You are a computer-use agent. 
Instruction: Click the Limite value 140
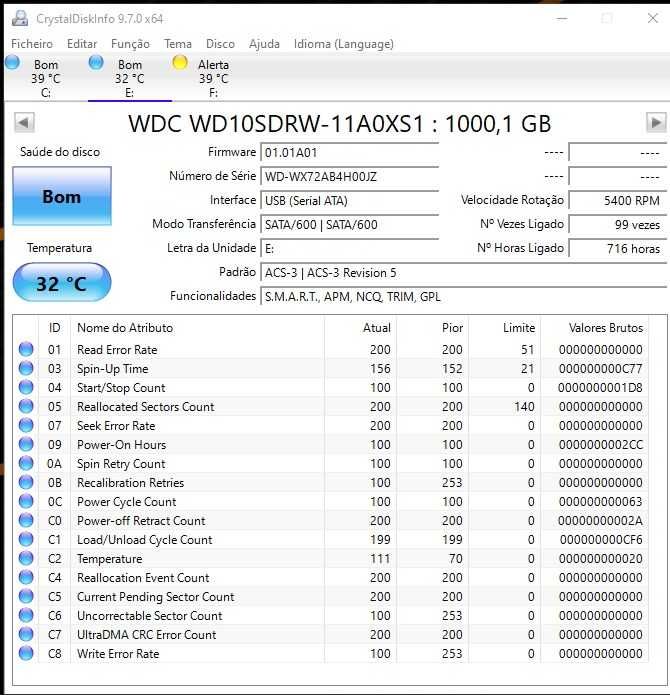[x=524, y=407]
